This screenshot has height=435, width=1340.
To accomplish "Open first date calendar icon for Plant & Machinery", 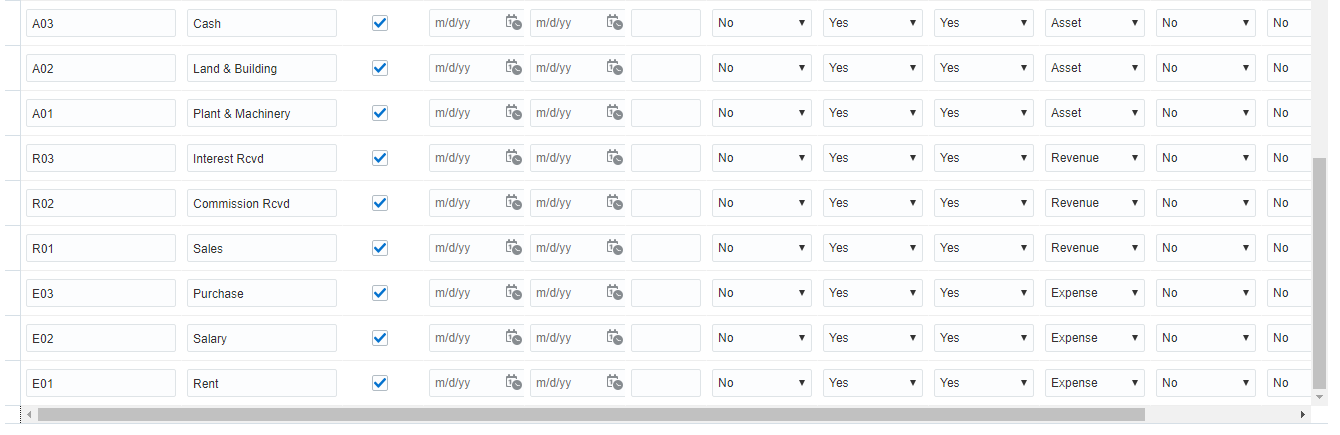I will (513, 113).
